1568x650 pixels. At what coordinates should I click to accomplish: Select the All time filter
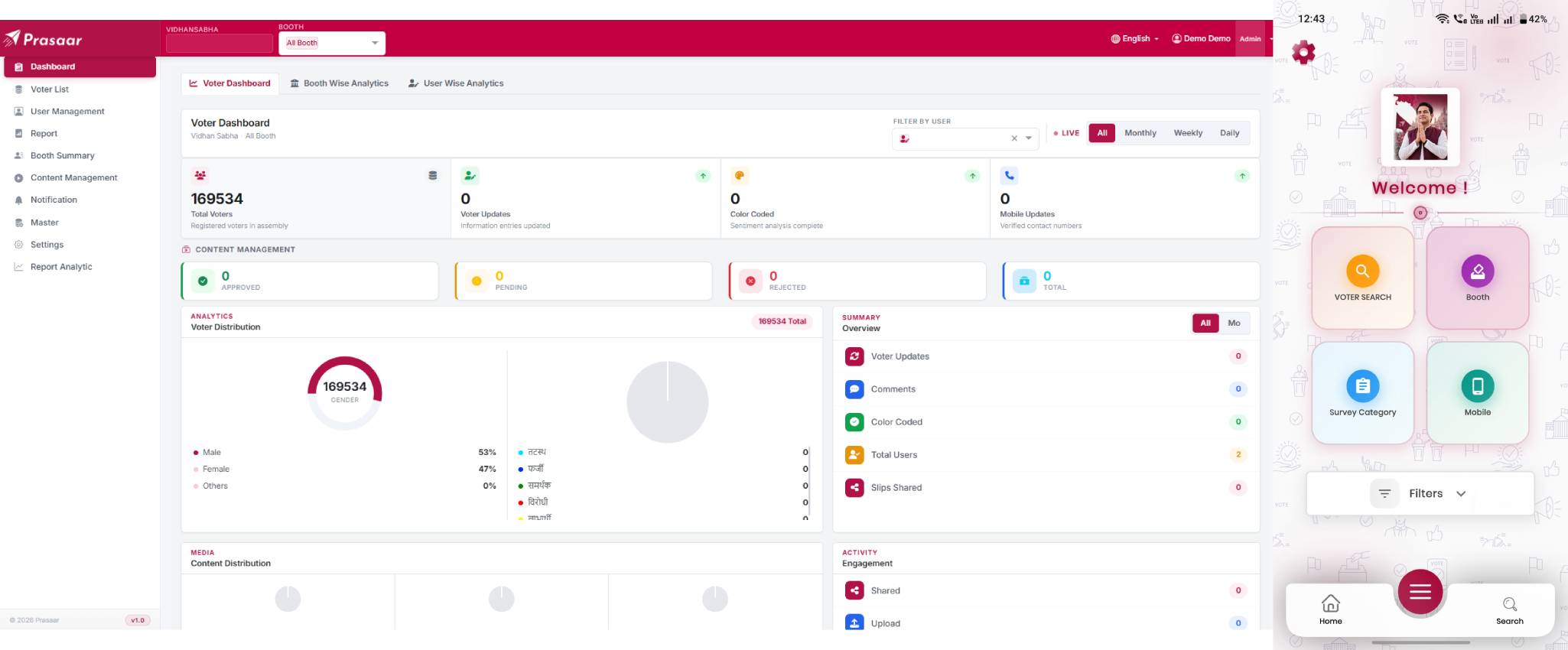click(x=1101, y=133)
